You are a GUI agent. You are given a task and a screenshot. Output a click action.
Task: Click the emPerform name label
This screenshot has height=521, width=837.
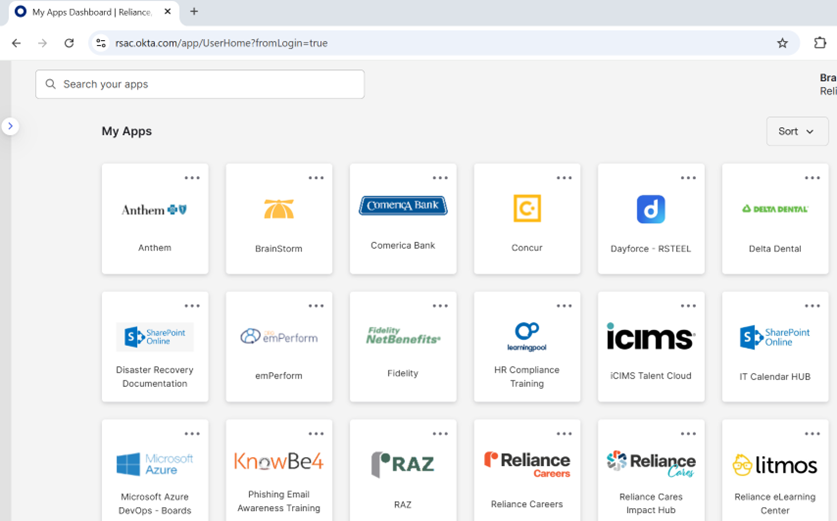279,376
